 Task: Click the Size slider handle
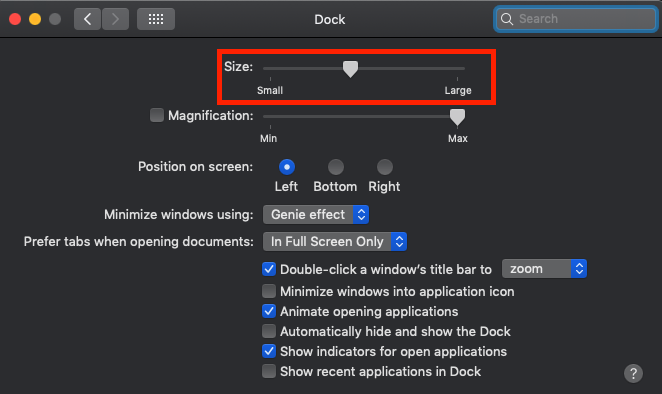tap(350, 69)
